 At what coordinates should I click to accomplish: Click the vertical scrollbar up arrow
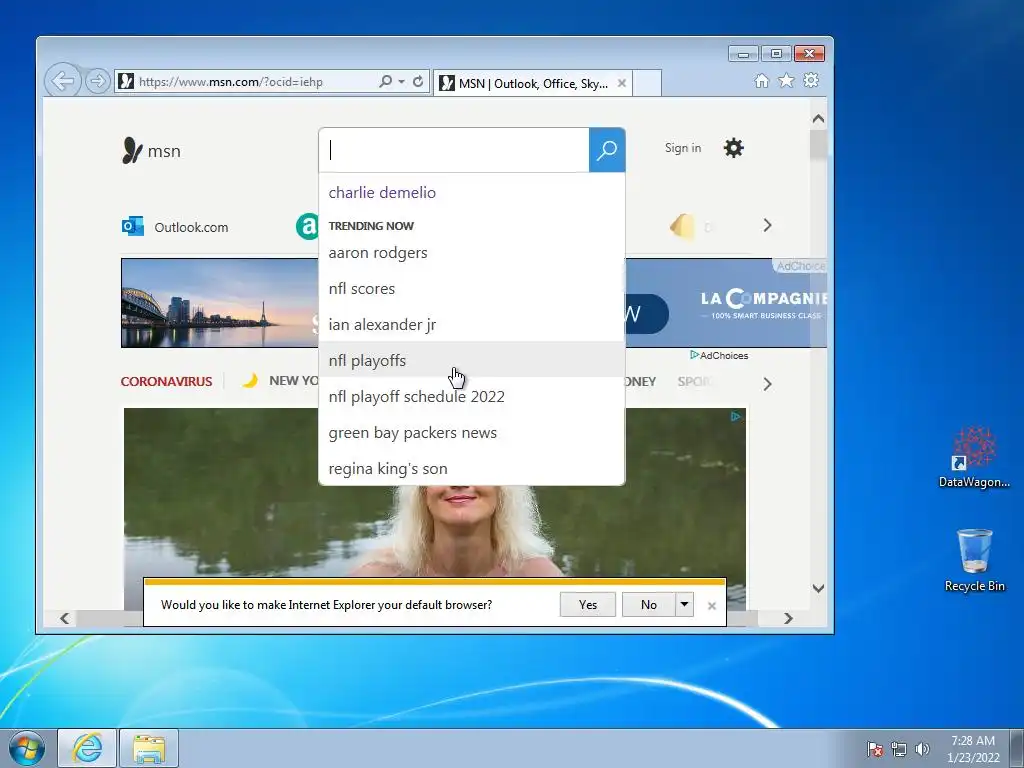(818, 119)
